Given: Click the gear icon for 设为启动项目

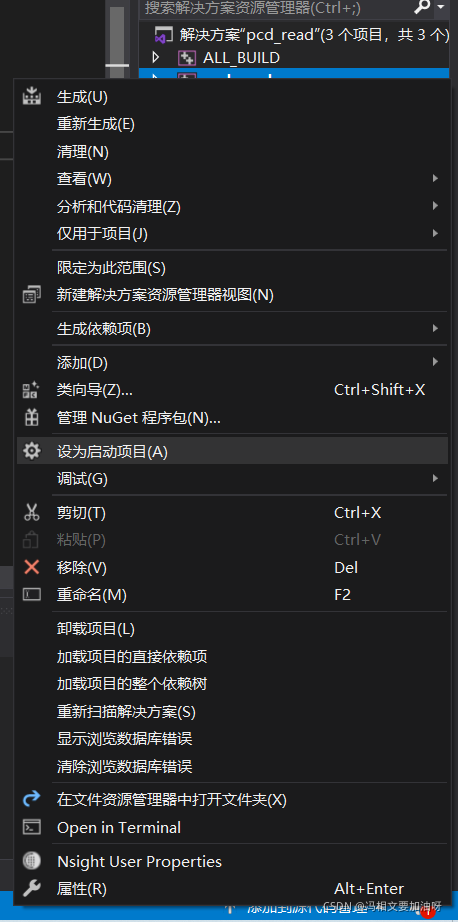Looking at the screenshot, I should [x=31, y=451].
